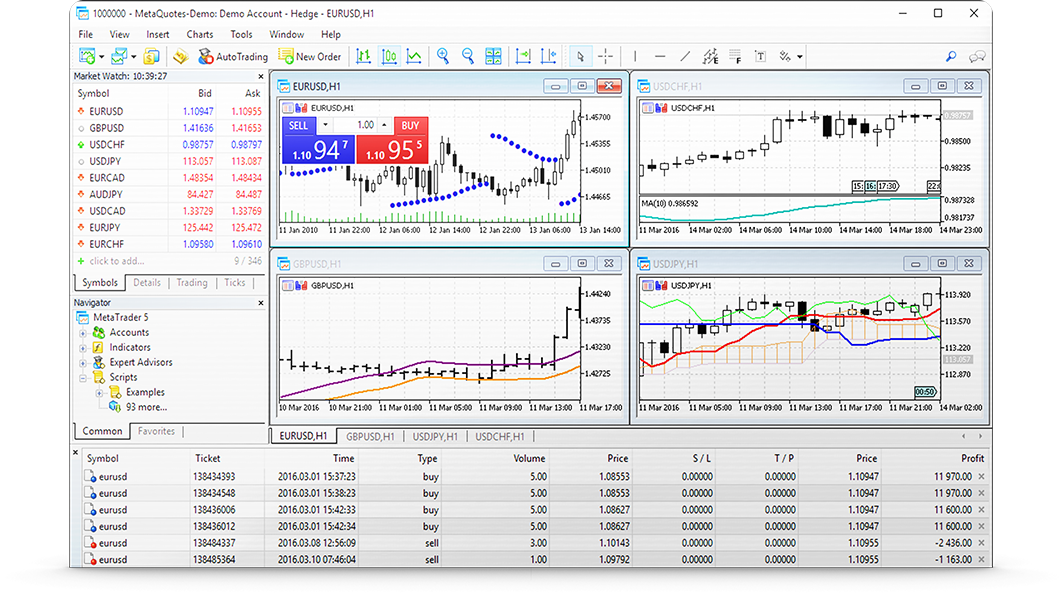Select the Fibonacci retracement tool

tap(735, 56)
